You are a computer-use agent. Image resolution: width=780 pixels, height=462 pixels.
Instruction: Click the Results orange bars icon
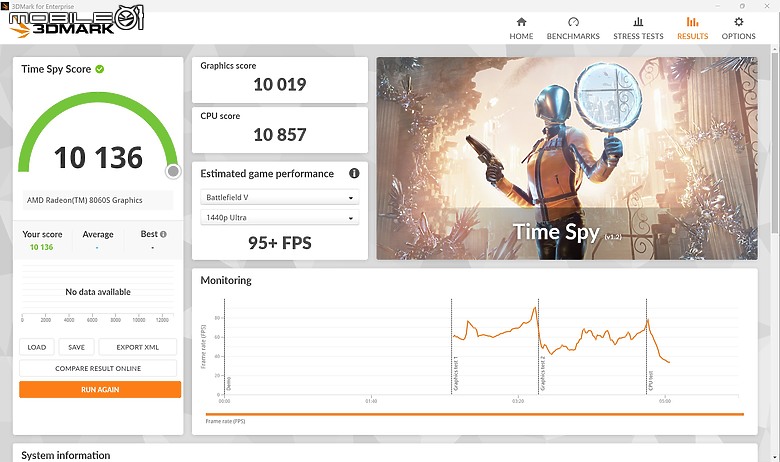(x=692, y=21)
